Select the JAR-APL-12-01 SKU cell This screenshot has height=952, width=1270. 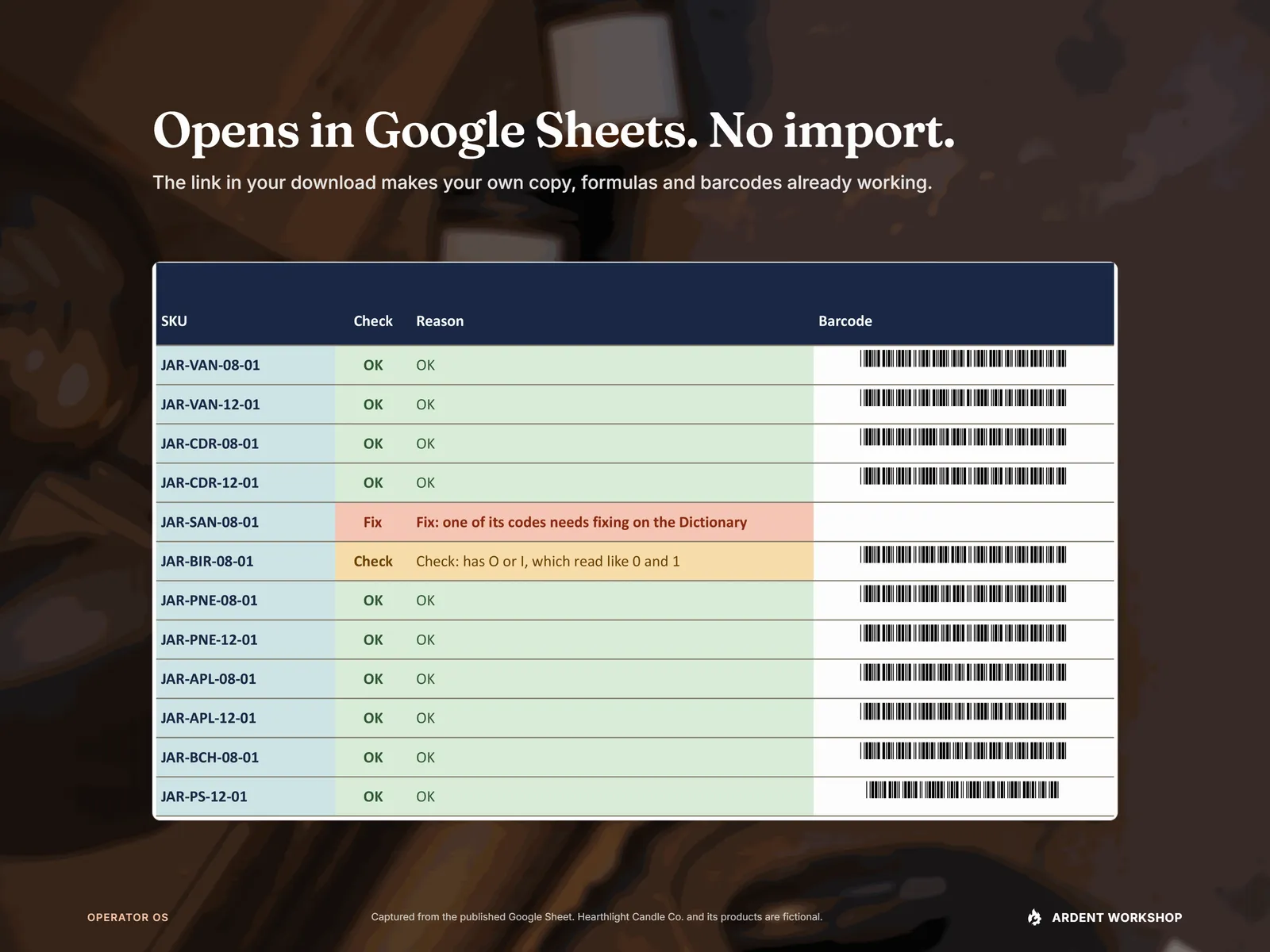245,718
